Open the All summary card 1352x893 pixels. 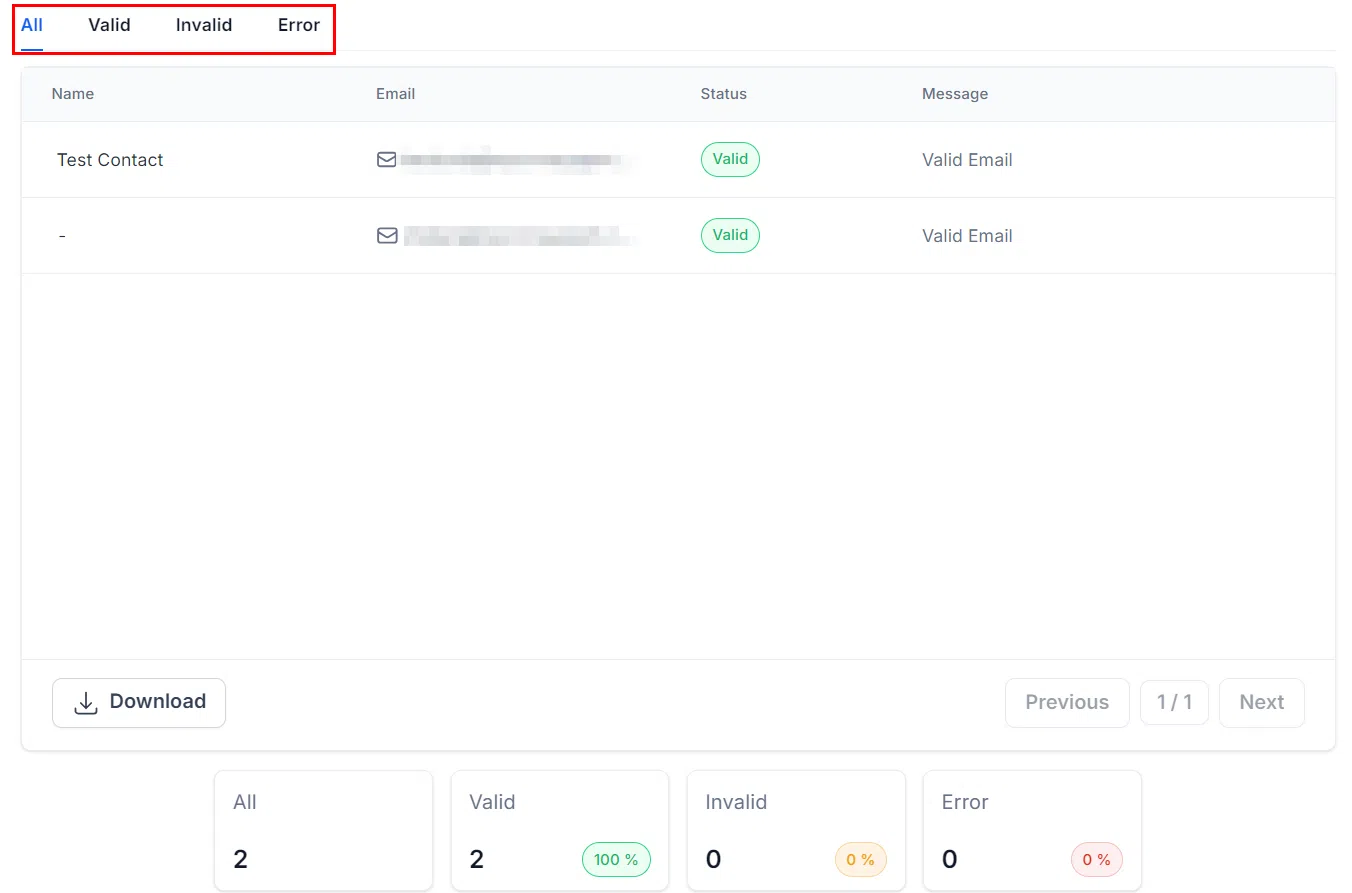[324, 830]
